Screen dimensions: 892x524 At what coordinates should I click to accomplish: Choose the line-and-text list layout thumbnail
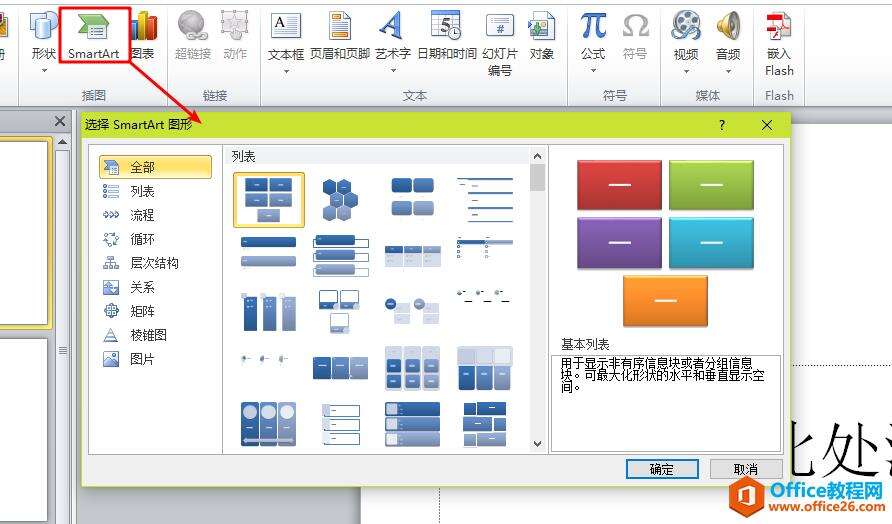coord(485,200)
